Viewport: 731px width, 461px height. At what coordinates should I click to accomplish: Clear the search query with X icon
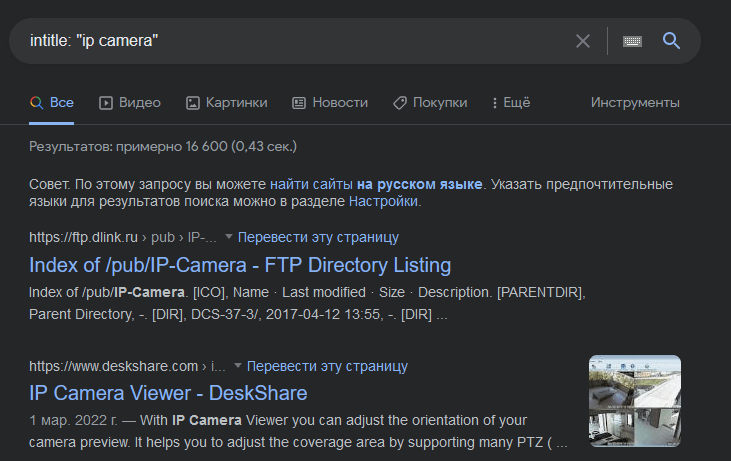pyautogui.click(x=583, y=41)
